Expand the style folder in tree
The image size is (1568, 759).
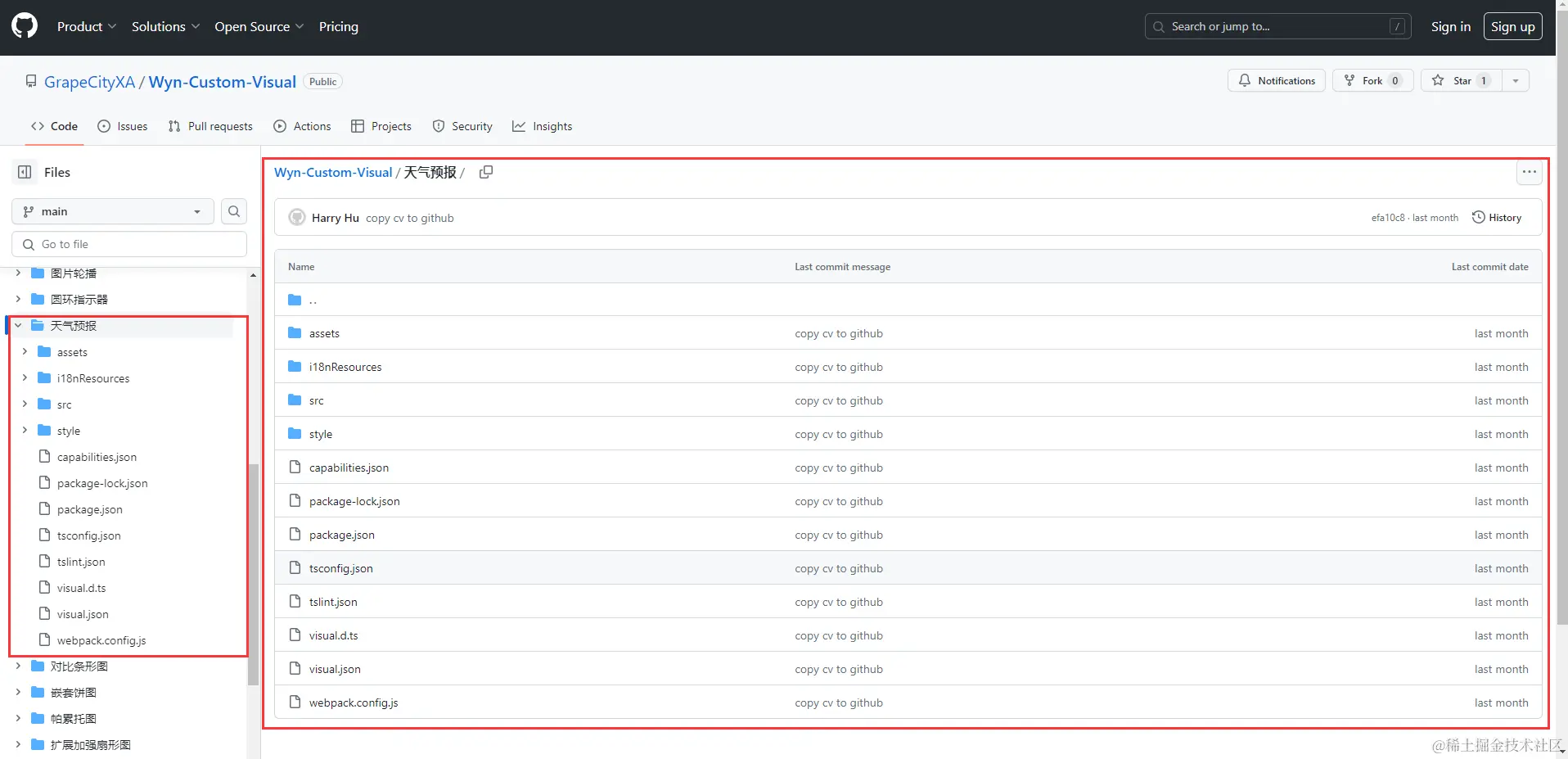coord(25,430)
